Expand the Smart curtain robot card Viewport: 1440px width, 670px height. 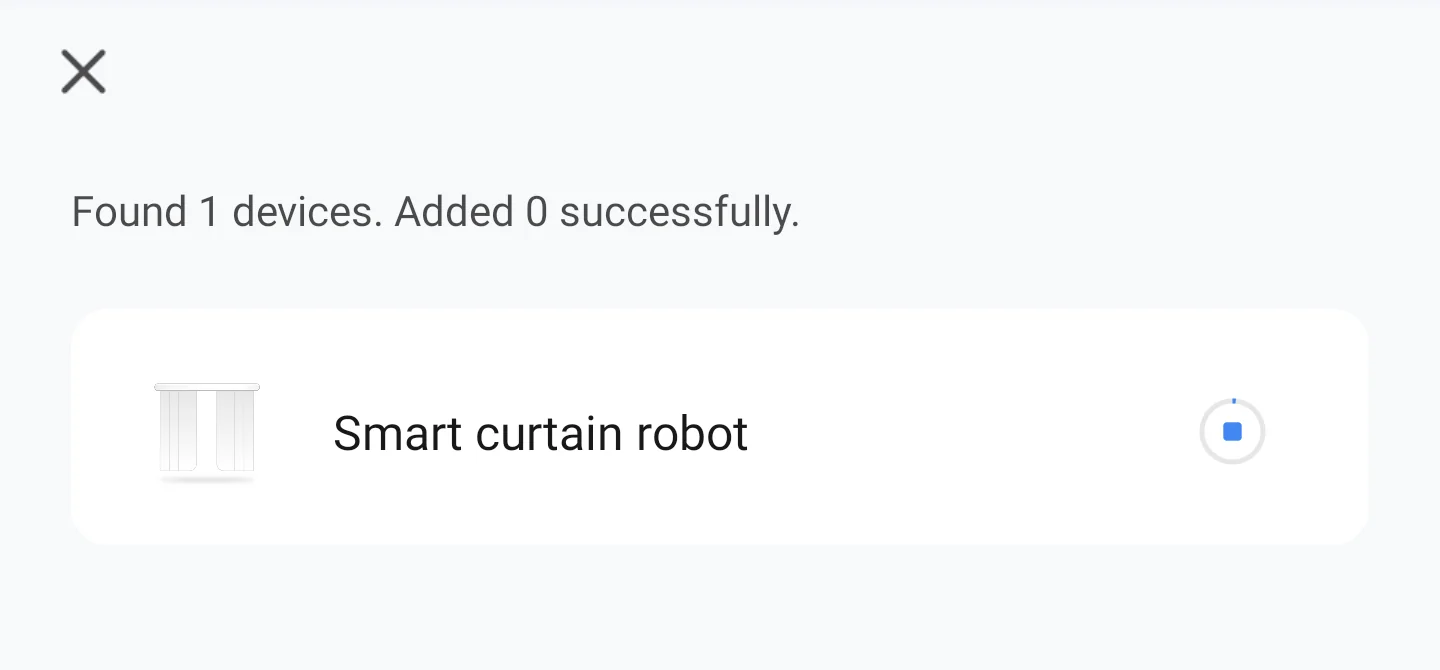pyautogui.click(x=718, y=425)
